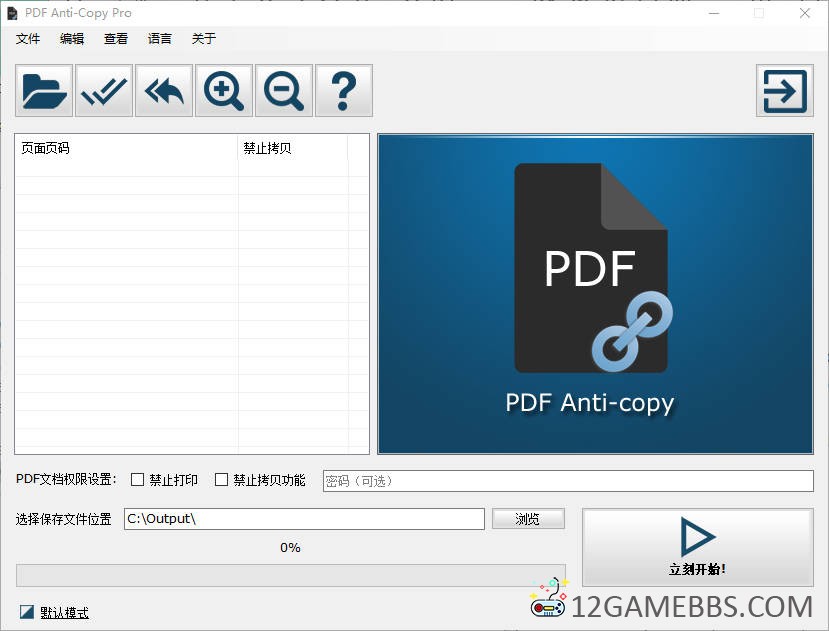Click the 禁止拷贝 column header
Viewport: 829px width, 631px height.
[x=293, y=148]
